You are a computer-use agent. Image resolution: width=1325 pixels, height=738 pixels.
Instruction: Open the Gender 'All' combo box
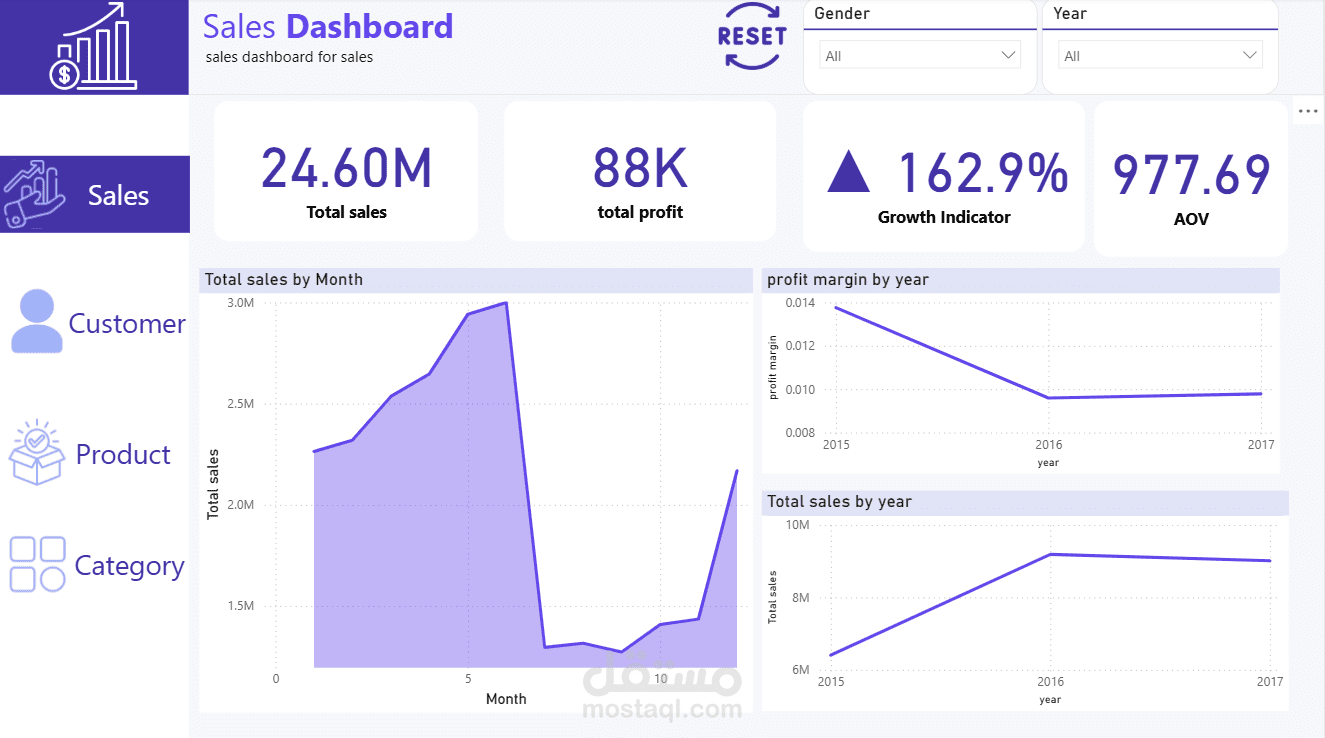tap(920, 55)
